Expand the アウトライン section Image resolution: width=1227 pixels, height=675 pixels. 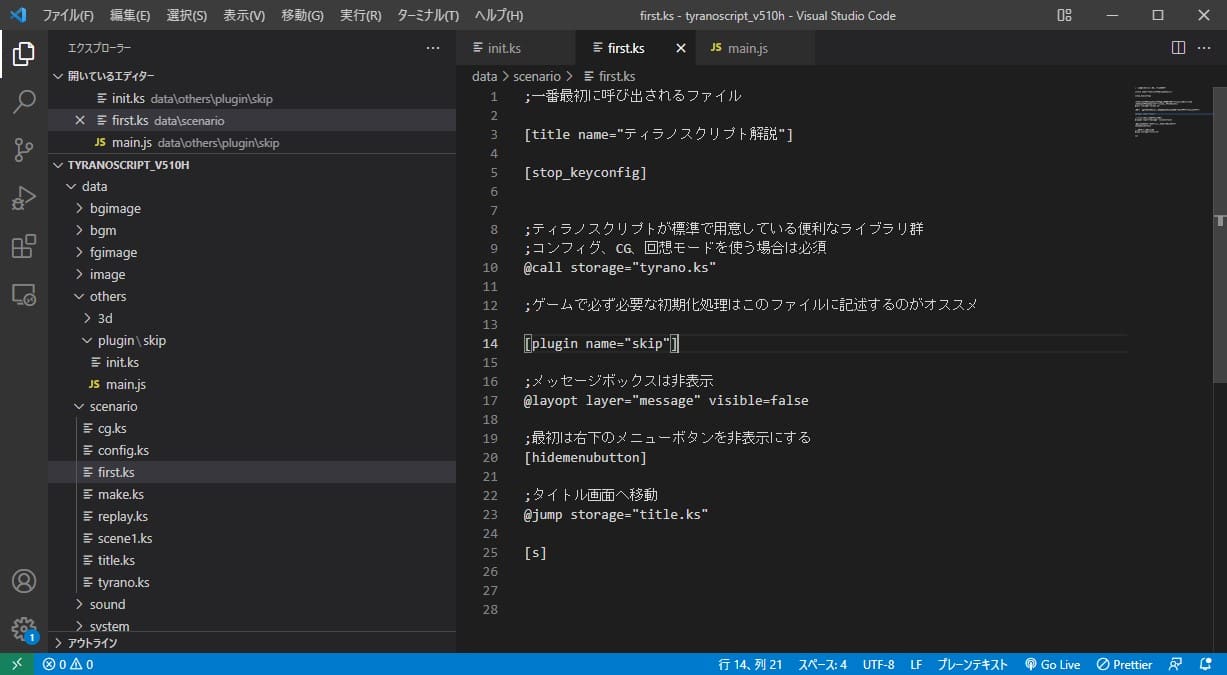92,643
